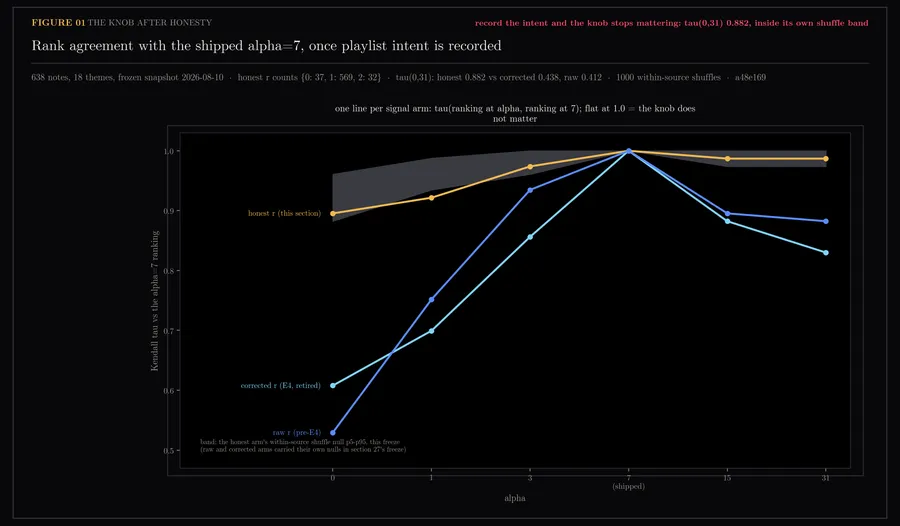Click the y-axis label 'Kendall tau vs the alpha=7 ranking'
The image size is (900, 526).
[154, 301]
